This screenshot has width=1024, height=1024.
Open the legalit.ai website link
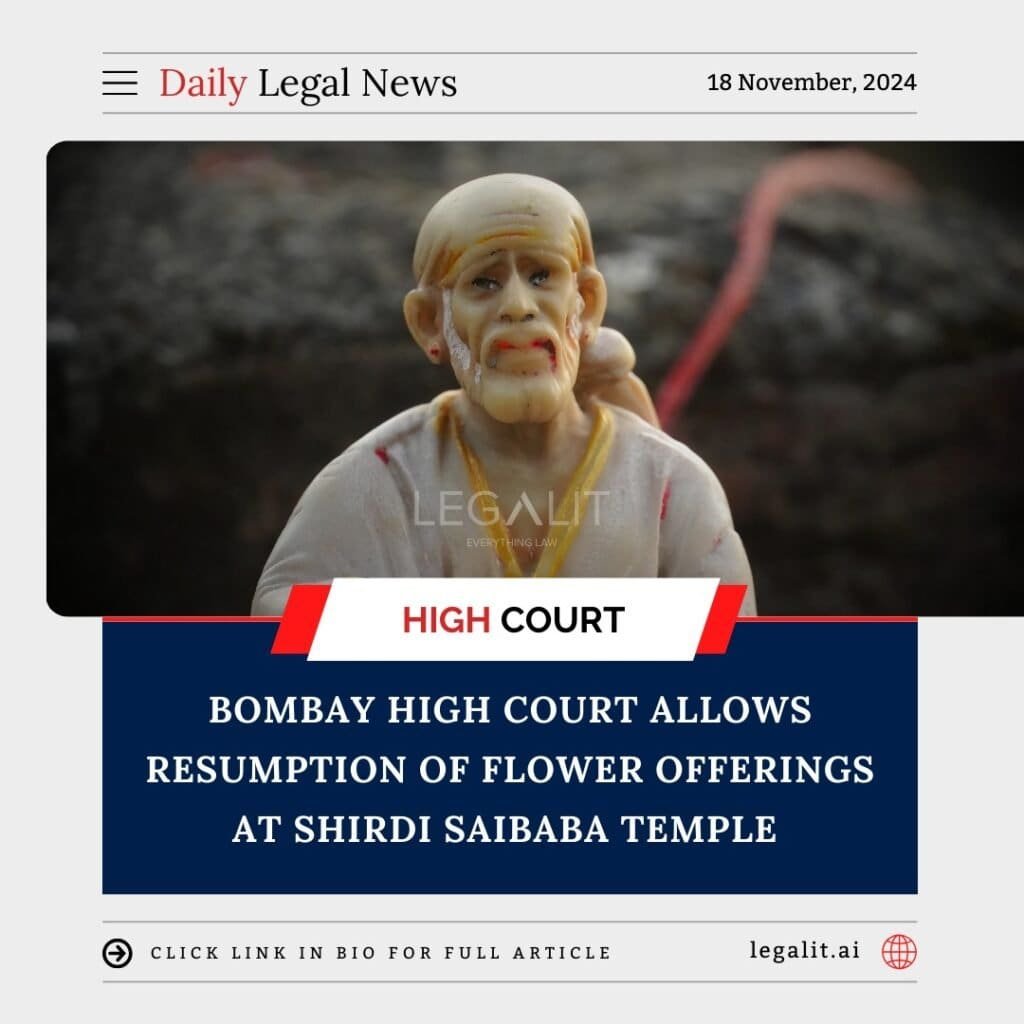pos(804,950)
